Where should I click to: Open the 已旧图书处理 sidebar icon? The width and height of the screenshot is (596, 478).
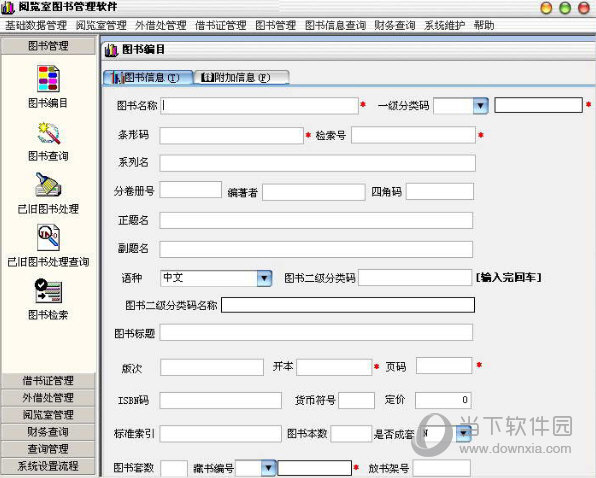click(x=48, y=185)
